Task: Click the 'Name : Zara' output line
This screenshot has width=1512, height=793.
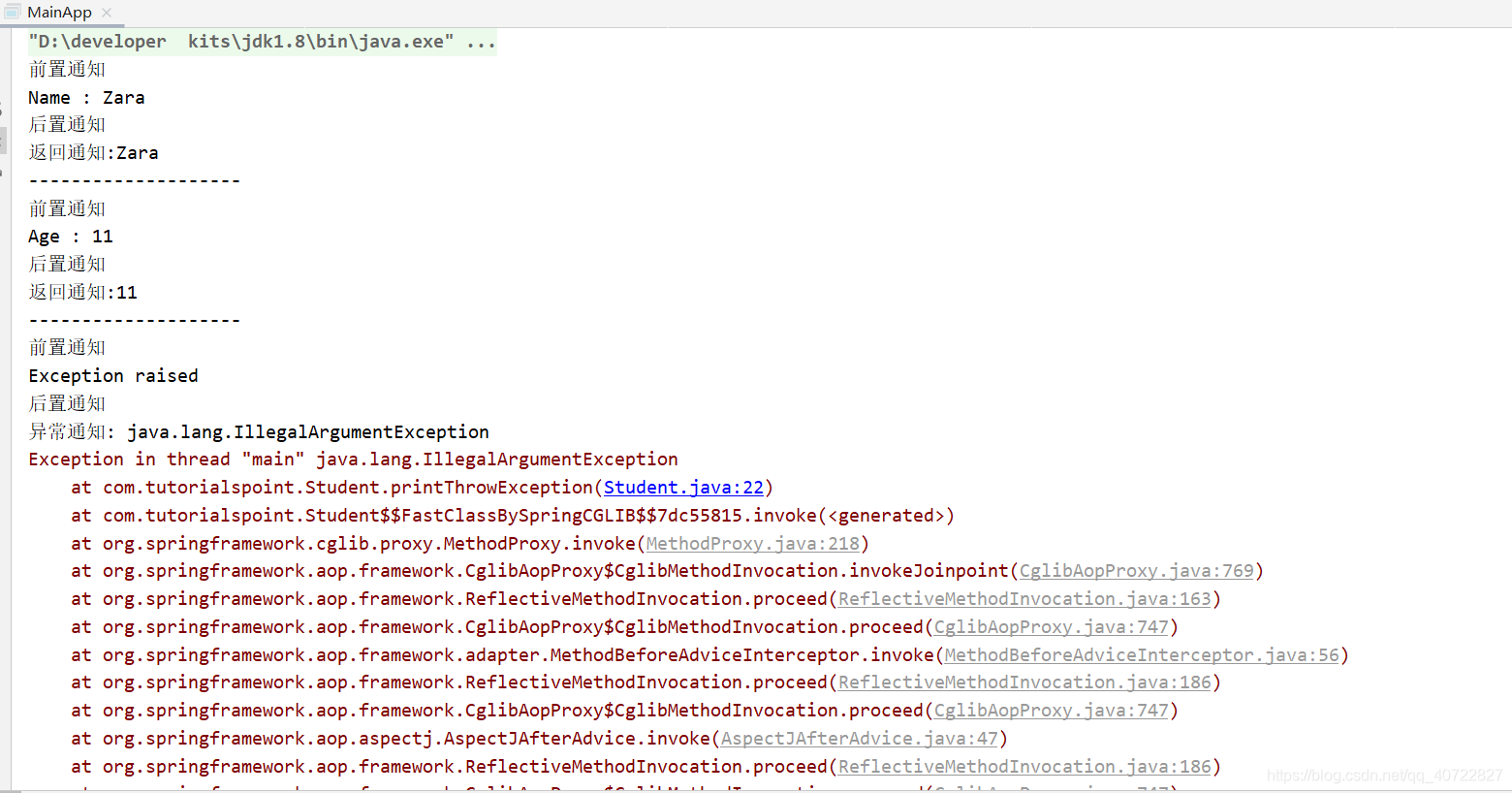Action: [86, 98]
